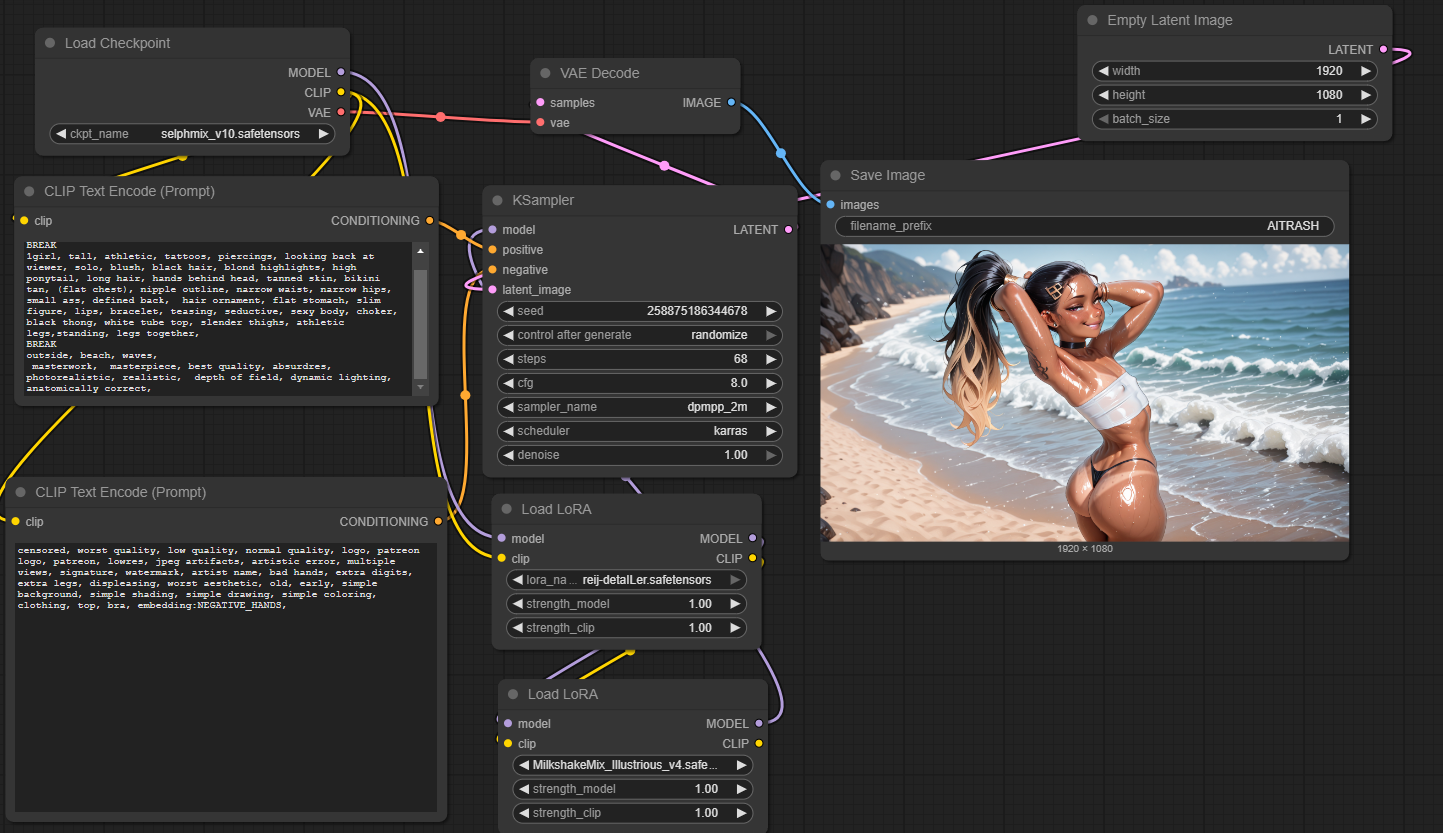The height and width of the screenshot is (833, 1443).
Task: Click the filename_prefix AITRASH field
Action: (1084, 226)
